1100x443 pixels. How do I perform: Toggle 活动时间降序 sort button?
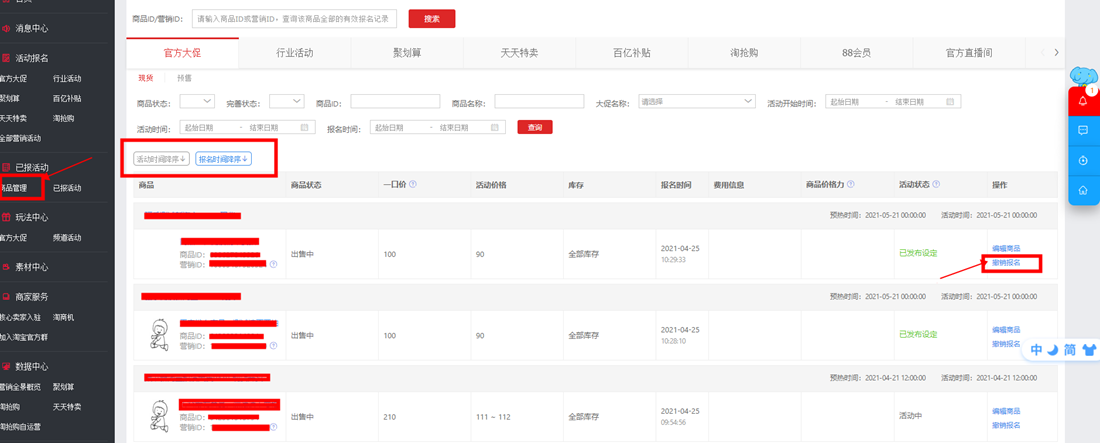pyautogui.click(x=161, y=159)
